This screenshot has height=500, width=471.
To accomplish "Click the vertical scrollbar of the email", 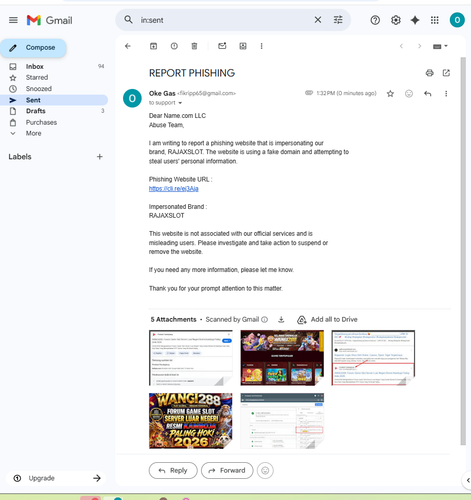I will (x=463, y=251).
